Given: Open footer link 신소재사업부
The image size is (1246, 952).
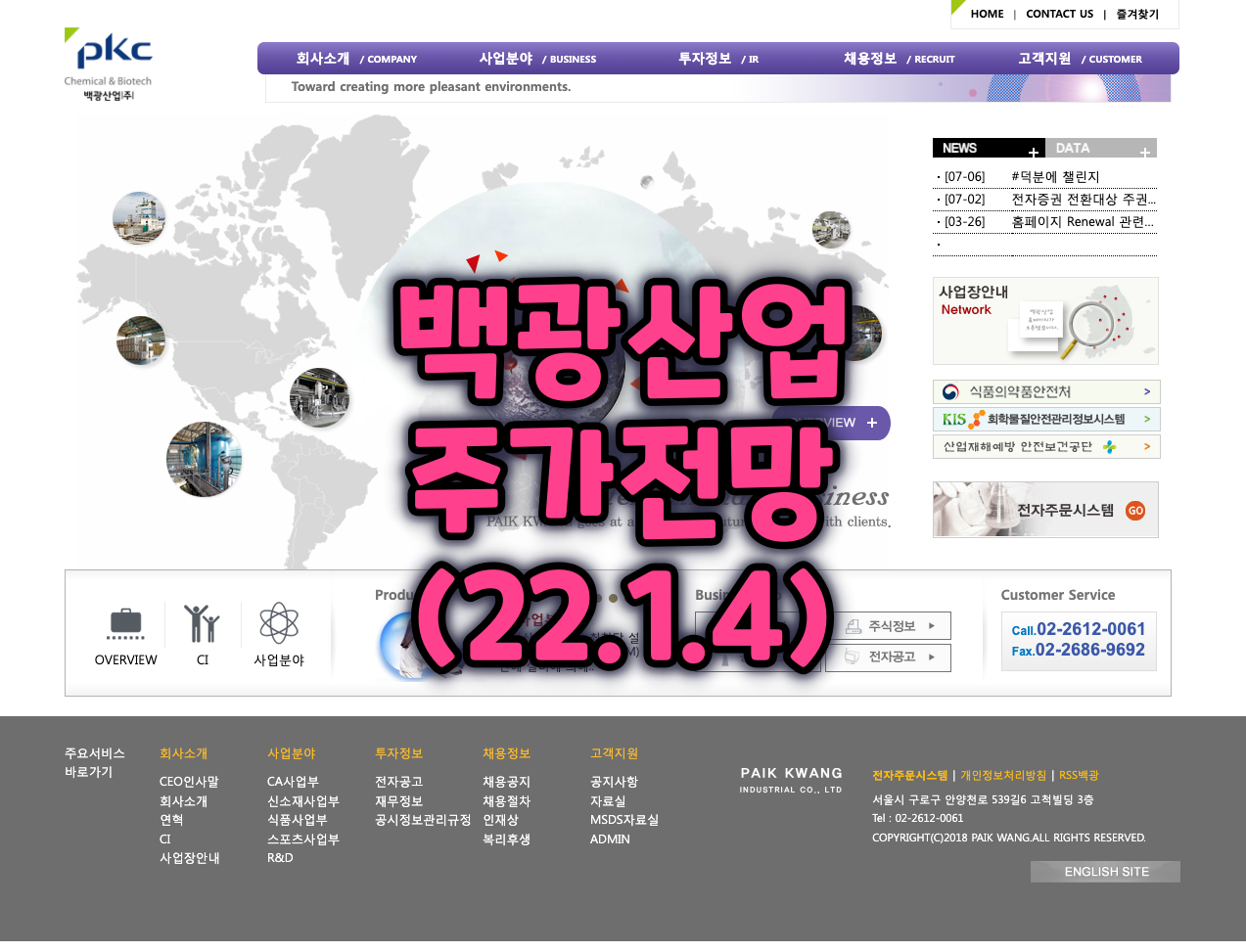Looking at the screenshot, I should [303, 801].
